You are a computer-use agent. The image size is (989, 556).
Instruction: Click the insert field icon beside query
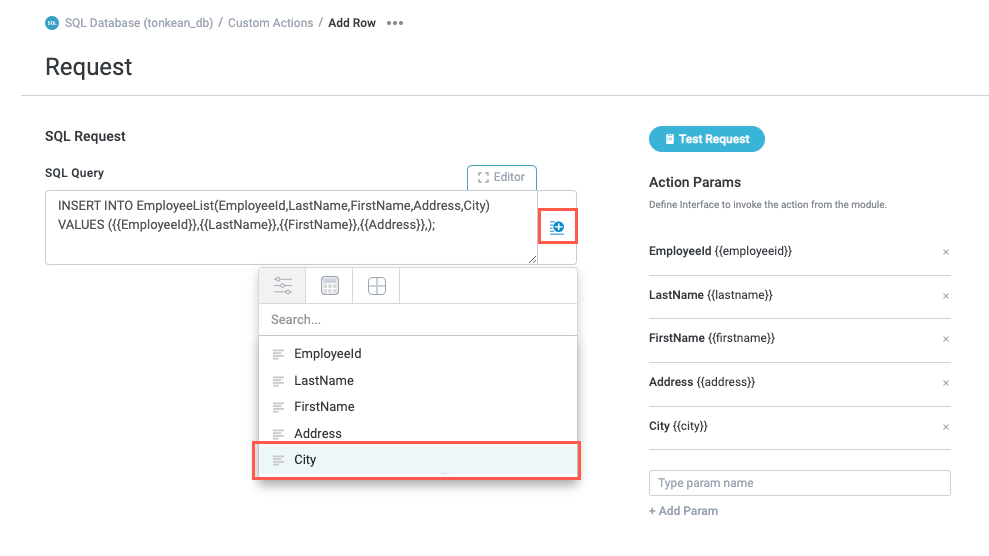(557, 228)
